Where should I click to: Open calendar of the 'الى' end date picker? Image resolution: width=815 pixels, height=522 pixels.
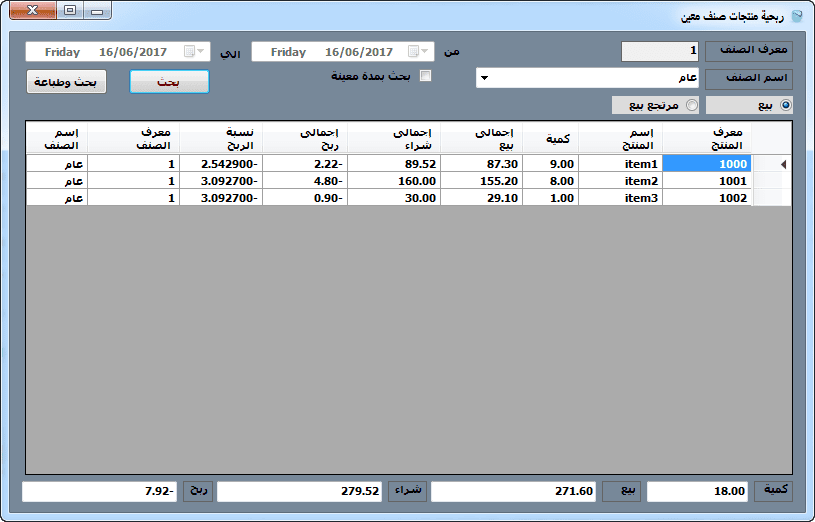tap(200, 51)
